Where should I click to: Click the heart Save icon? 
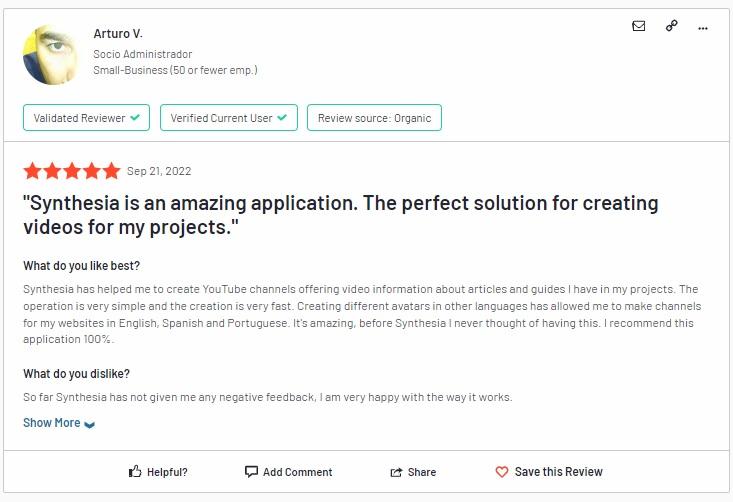tap(502, 472)
